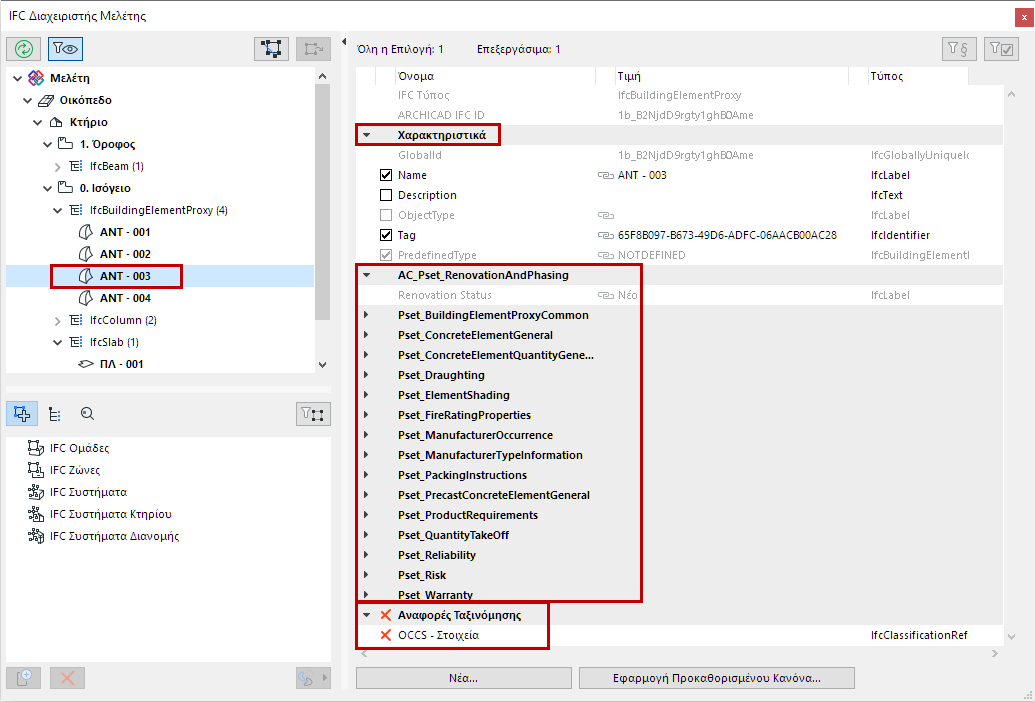The width and height of the screenshot is (1035, 702).
Task: Click the IFC Συστήματα Κτηρίου icon
Action: [x=36, y=514]
